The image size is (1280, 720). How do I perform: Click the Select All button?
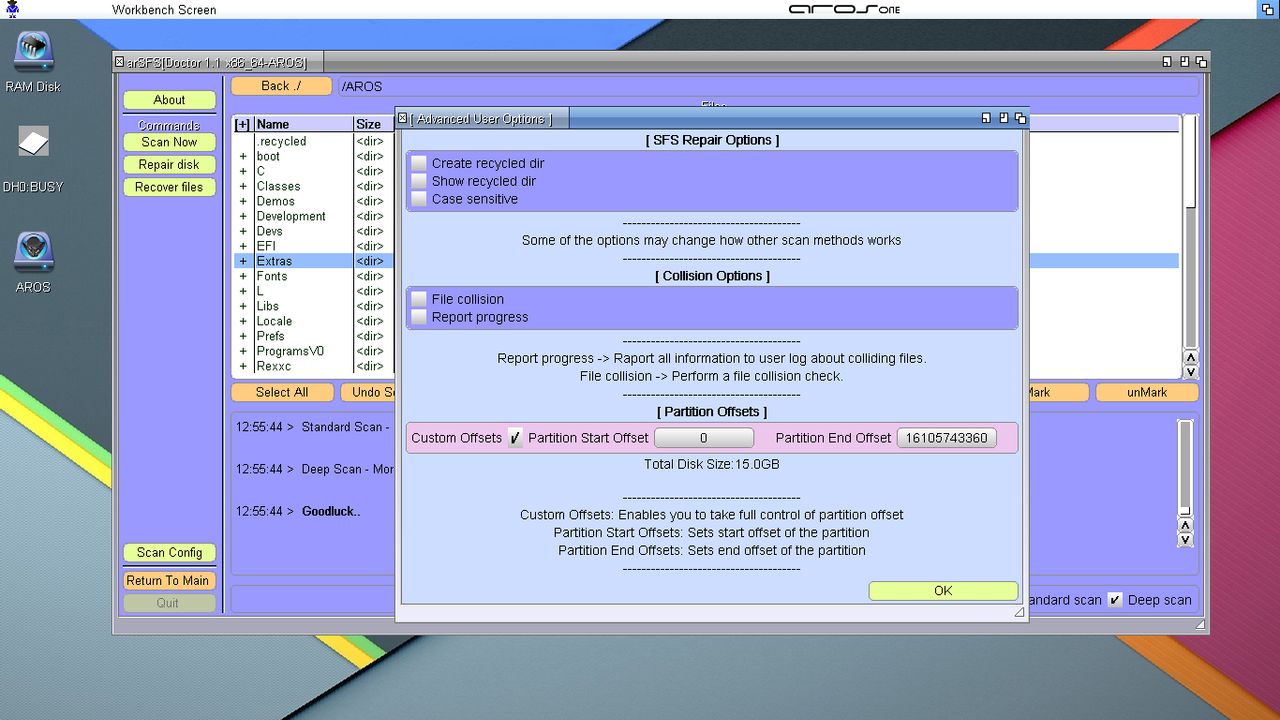[281, 392]
